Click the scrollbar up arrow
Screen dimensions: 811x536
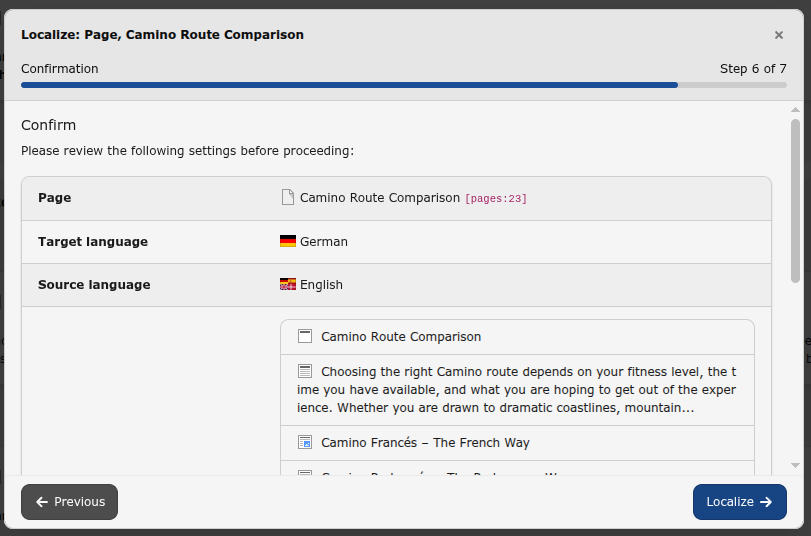795,110
